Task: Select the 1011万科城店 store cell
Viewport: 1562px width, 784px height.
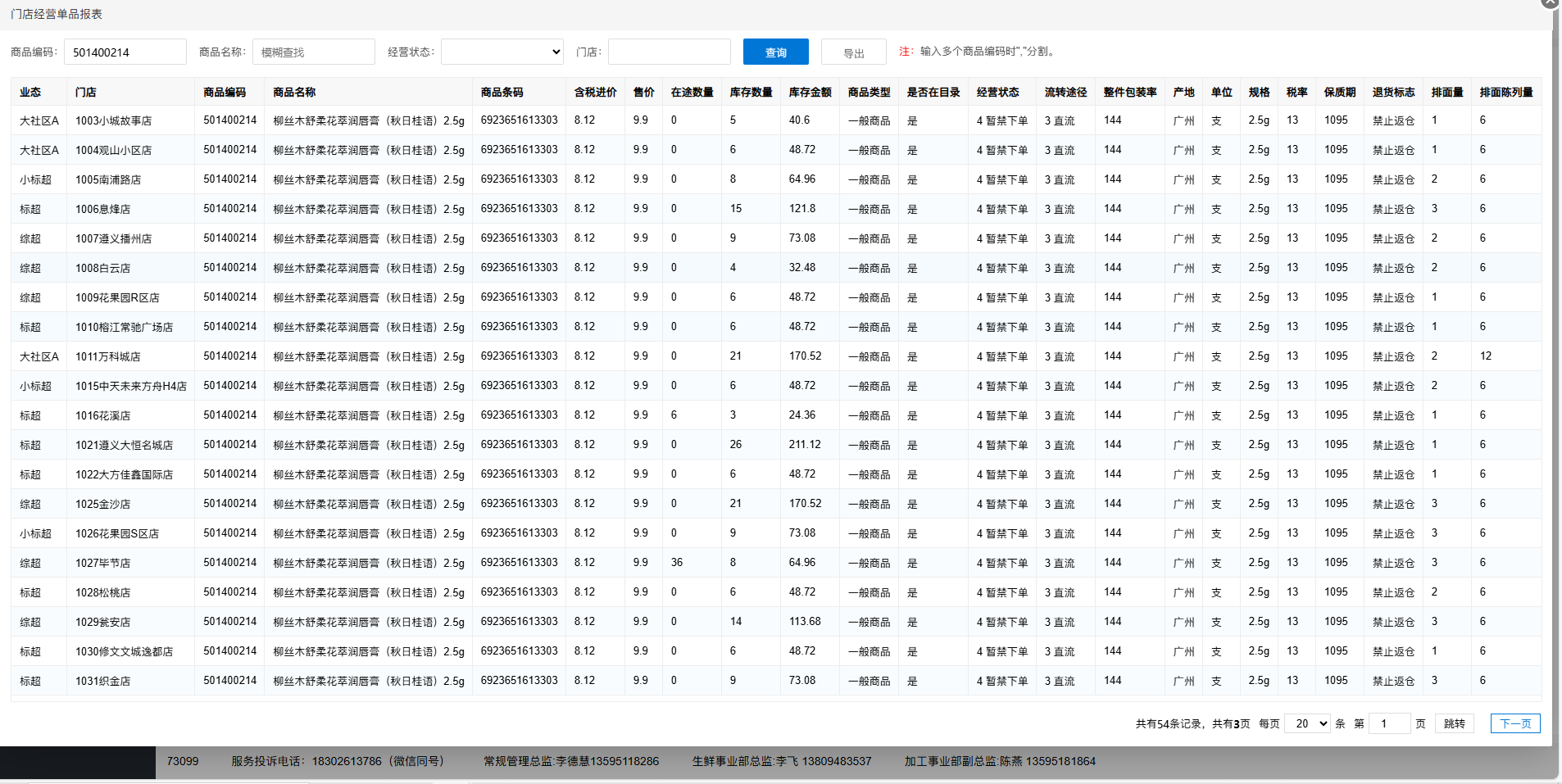Action: [108, 356]
